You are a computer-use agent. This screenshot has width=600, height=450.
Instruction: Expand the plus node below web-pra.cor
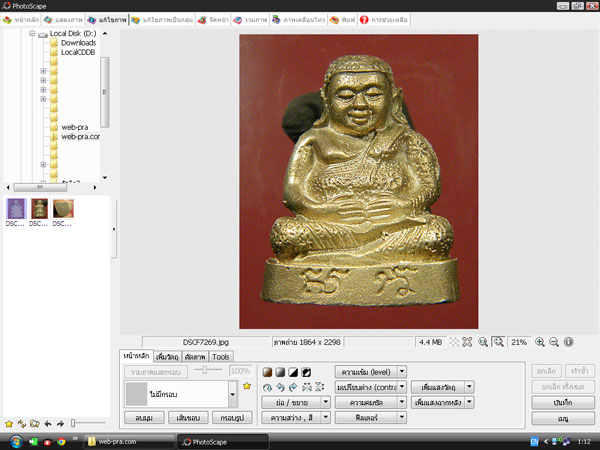coord(43,165)
